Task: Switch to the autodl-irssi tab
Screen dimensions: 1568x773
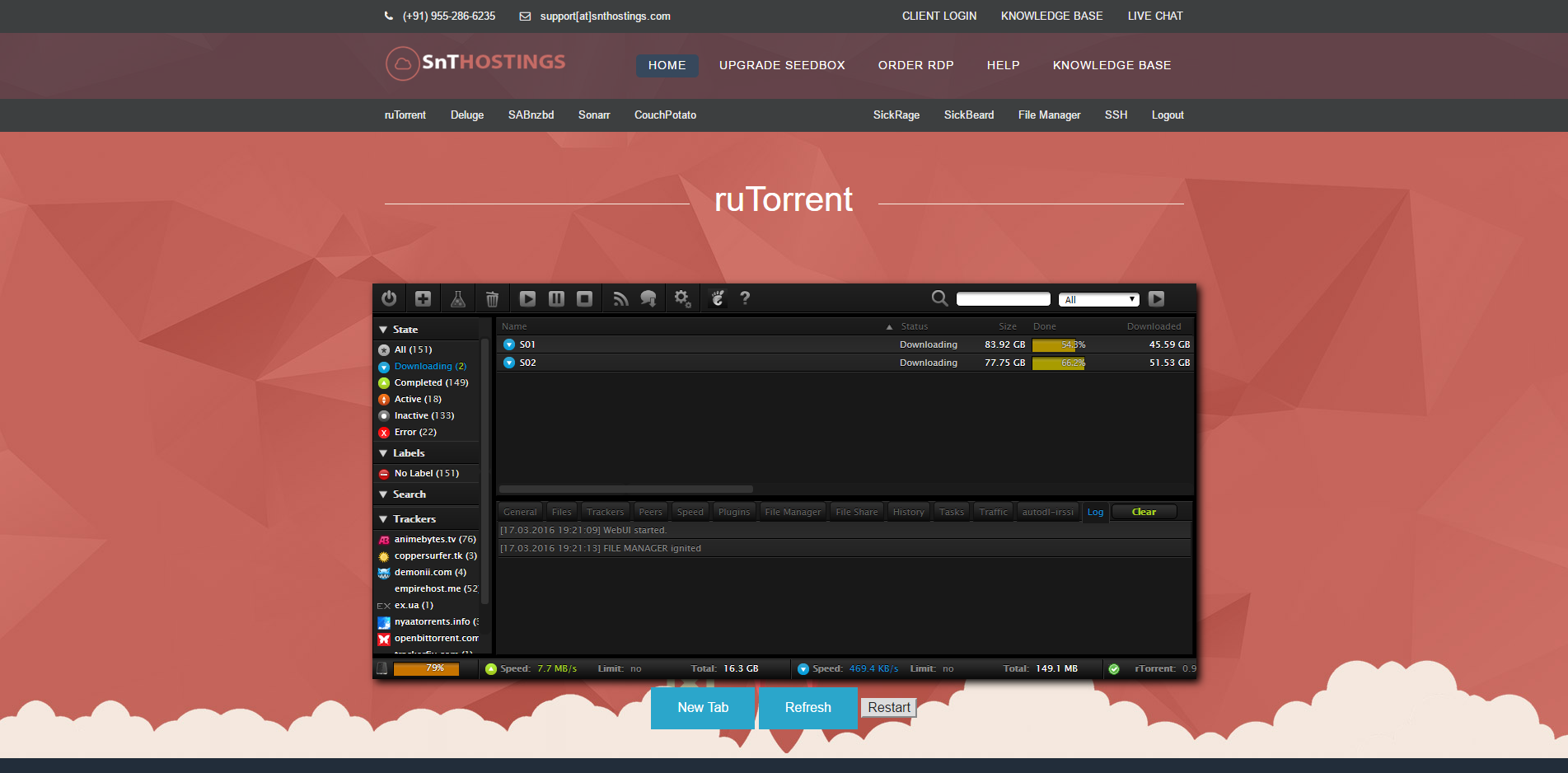Action: point(1047,512)
